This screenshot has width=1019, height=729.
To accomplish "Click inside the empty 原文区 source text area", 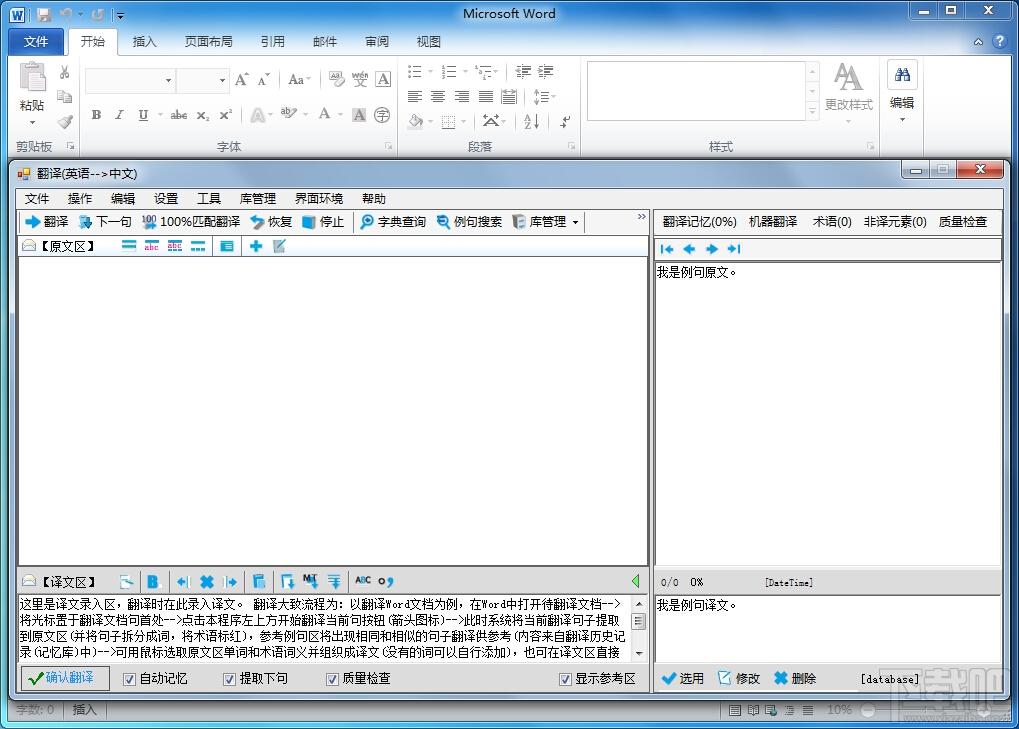I will (333, 411).
